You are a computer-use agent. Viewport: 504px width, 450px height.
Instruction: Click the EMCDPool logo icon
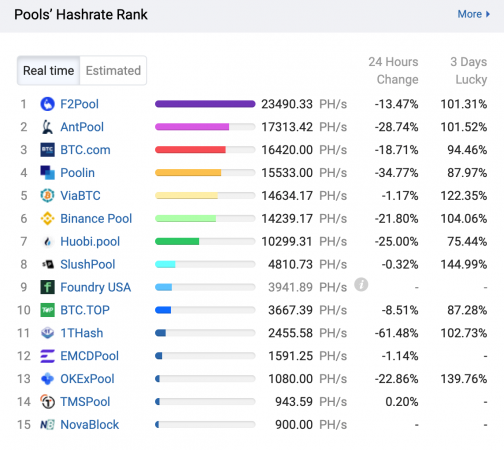click(47, 356)
